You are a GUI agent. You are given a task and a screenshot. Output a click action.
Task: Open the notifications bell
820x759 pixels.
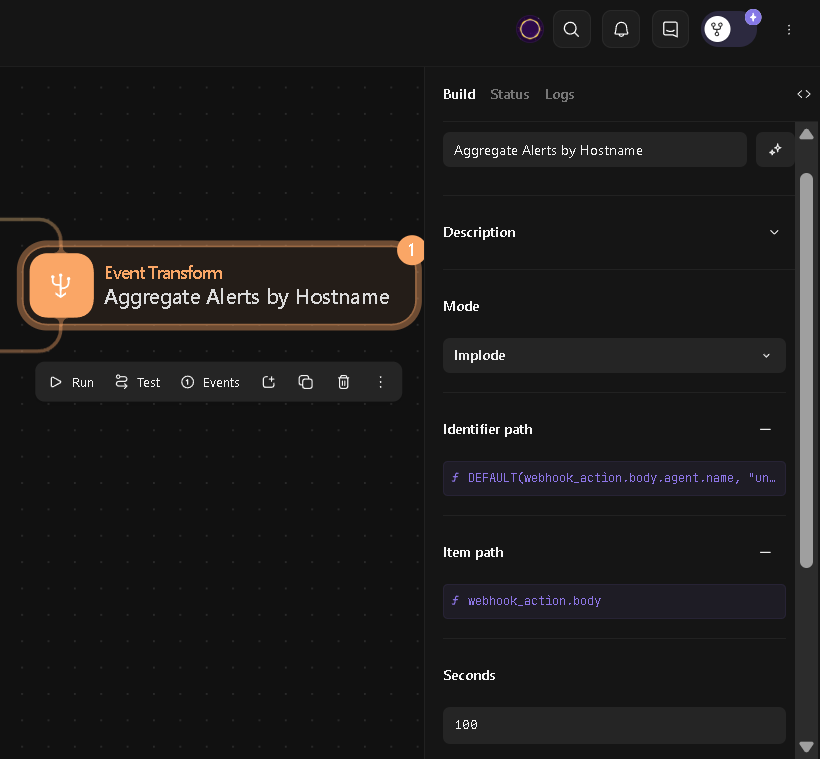point(621,29)
